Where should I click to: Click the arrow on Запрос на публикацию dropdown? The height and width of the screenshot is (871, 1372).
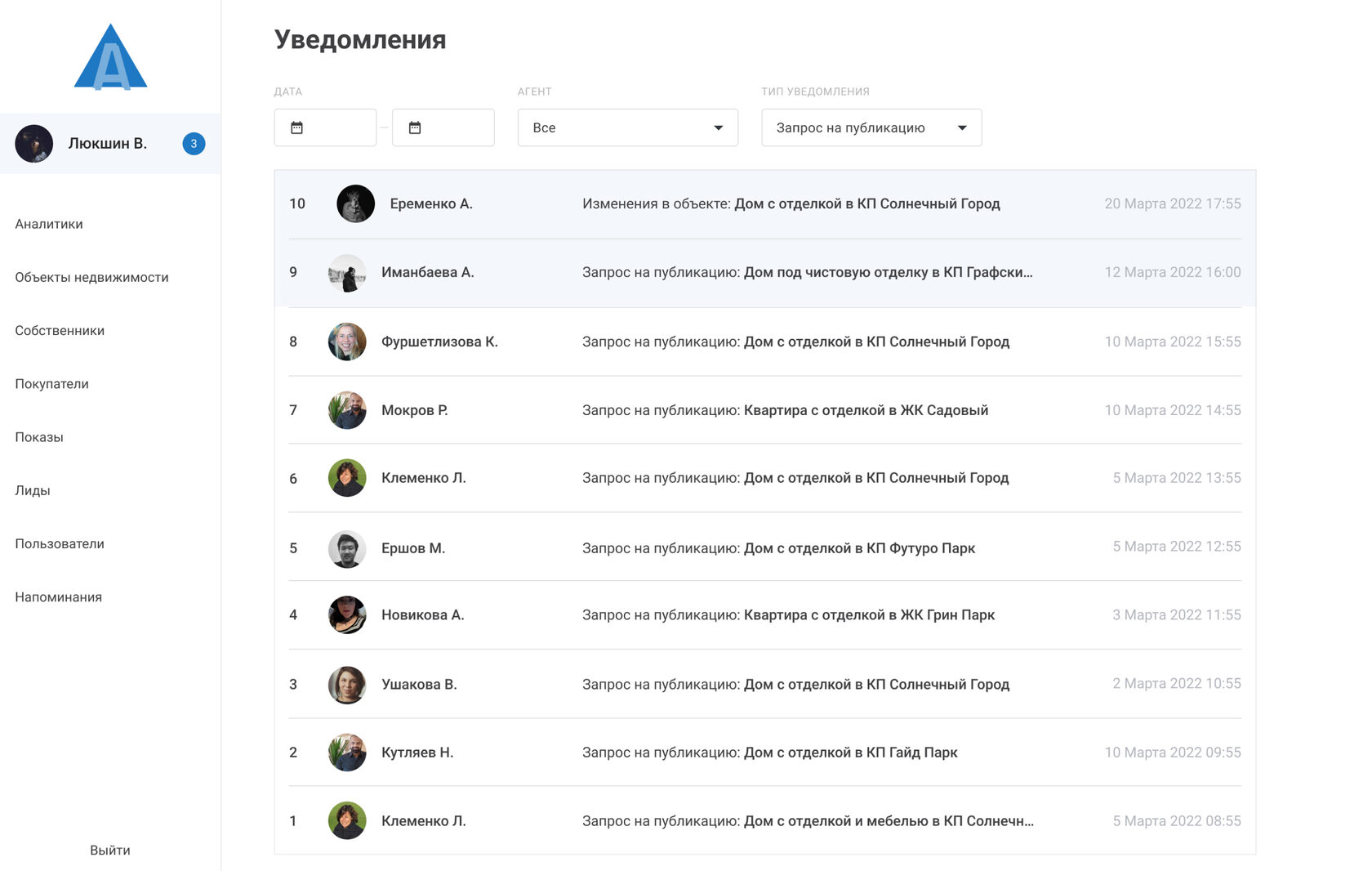pos(962,127)
